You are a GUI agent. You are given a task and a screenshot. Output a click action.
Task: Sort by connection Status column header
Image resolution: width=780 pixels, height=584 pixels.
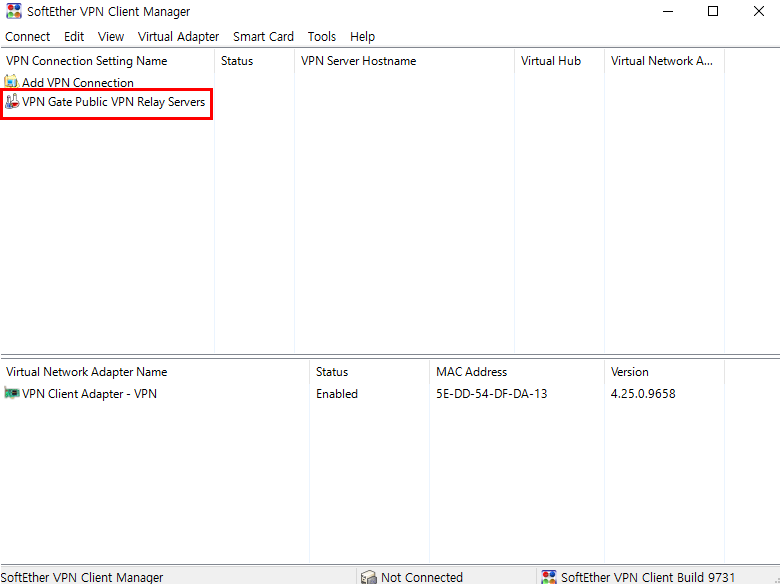(x=255, y=61)
